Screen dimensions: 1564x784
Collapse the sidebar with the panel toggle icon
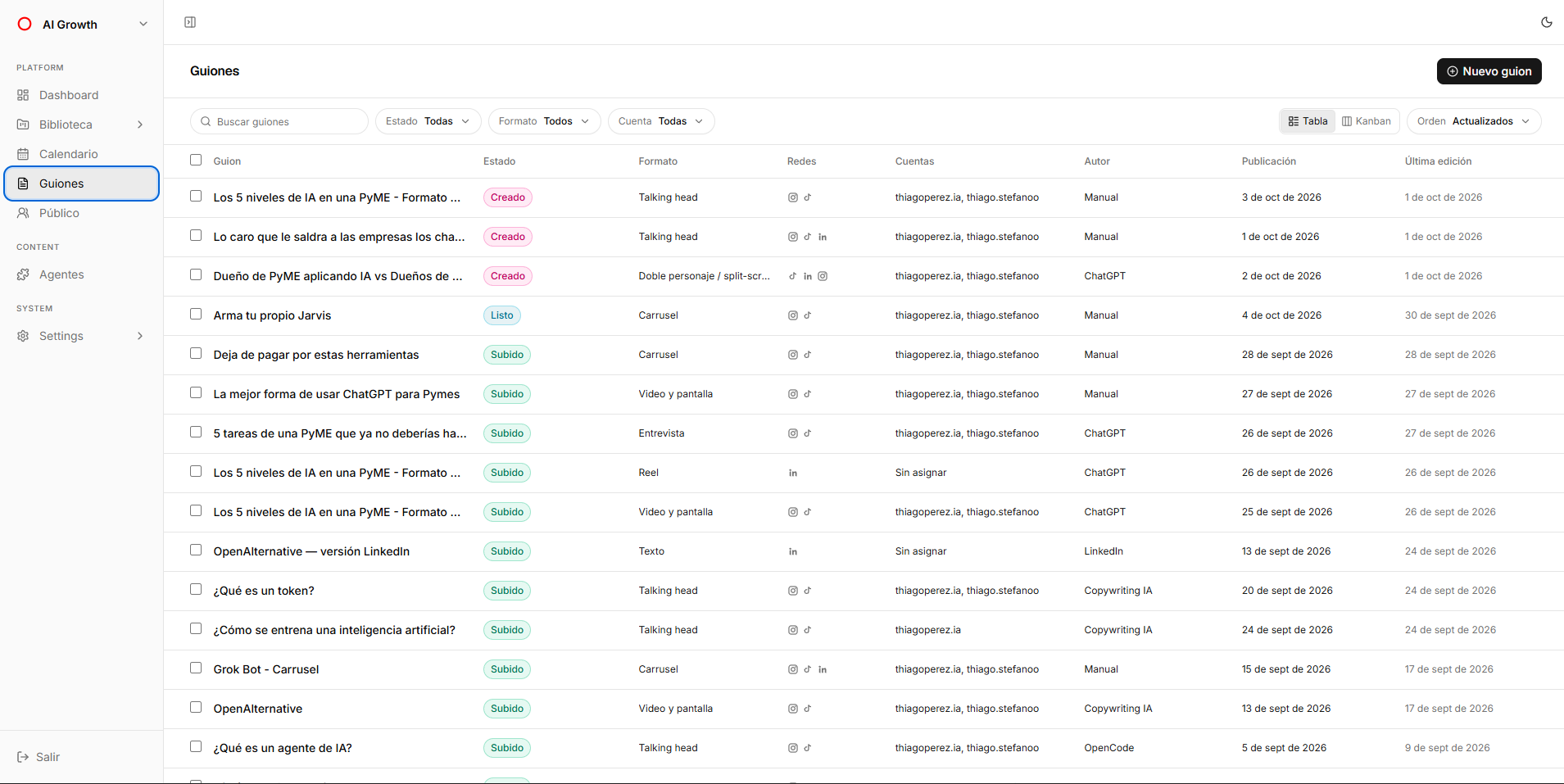pyautogui.click(x=190, y=22)
